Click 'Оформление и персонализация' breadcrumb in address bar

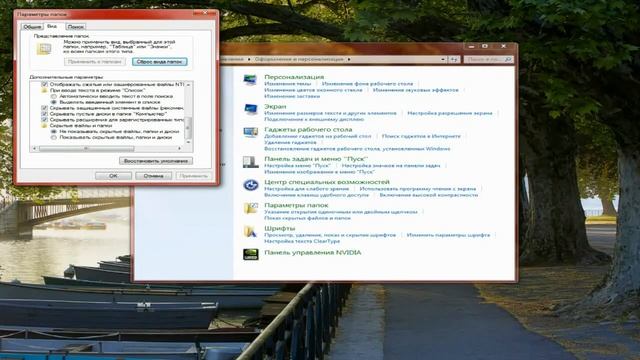tap(299, 60)
